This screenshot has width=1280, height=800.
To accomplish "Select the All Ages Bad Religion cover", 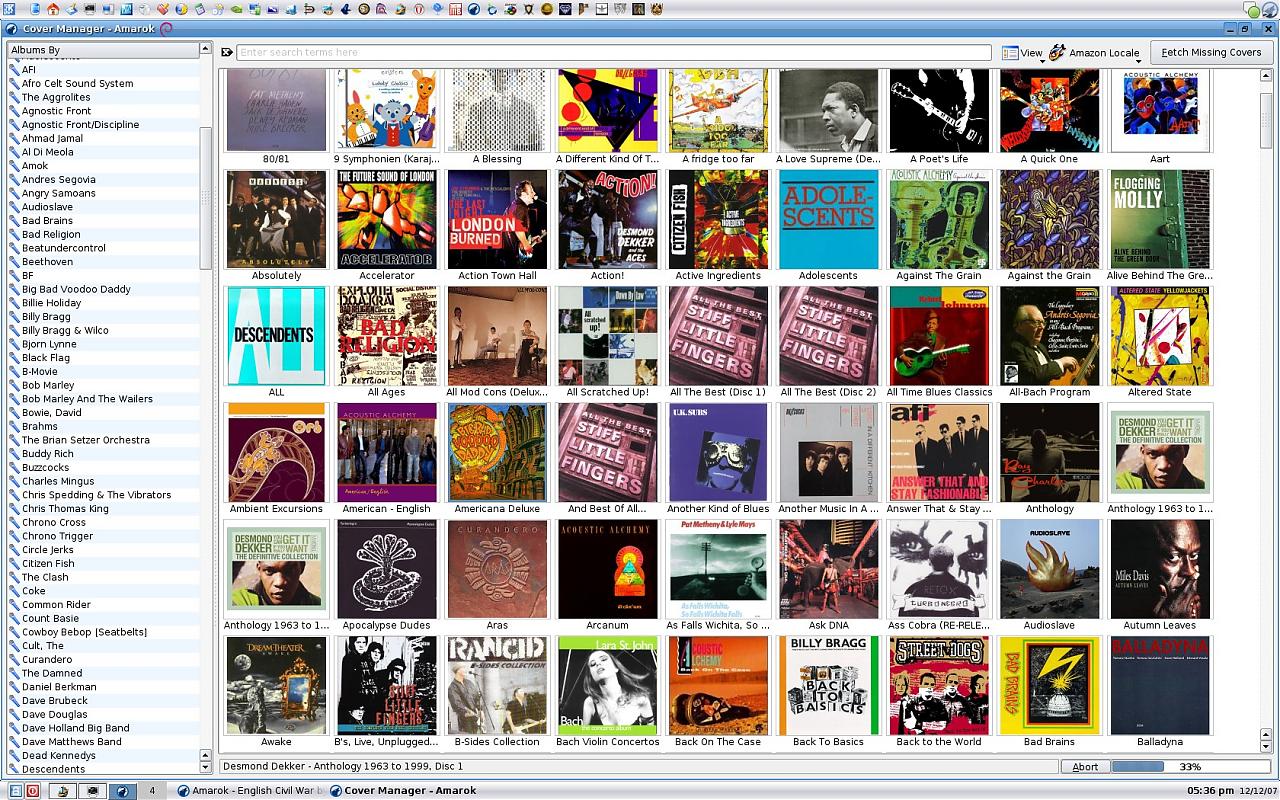I will (387, 336).
